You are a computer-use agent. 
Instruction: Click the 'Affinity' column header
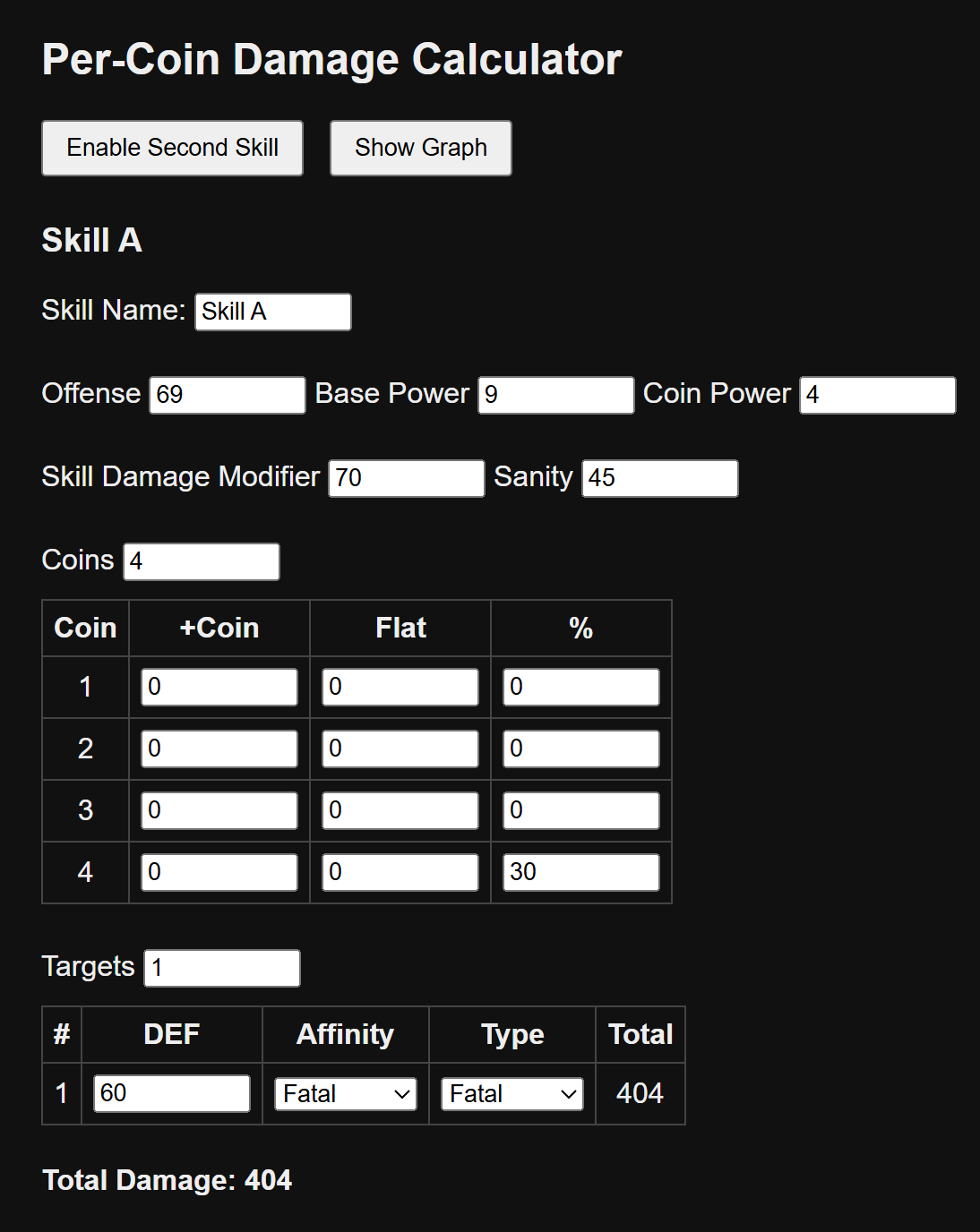click(346, 1034)
